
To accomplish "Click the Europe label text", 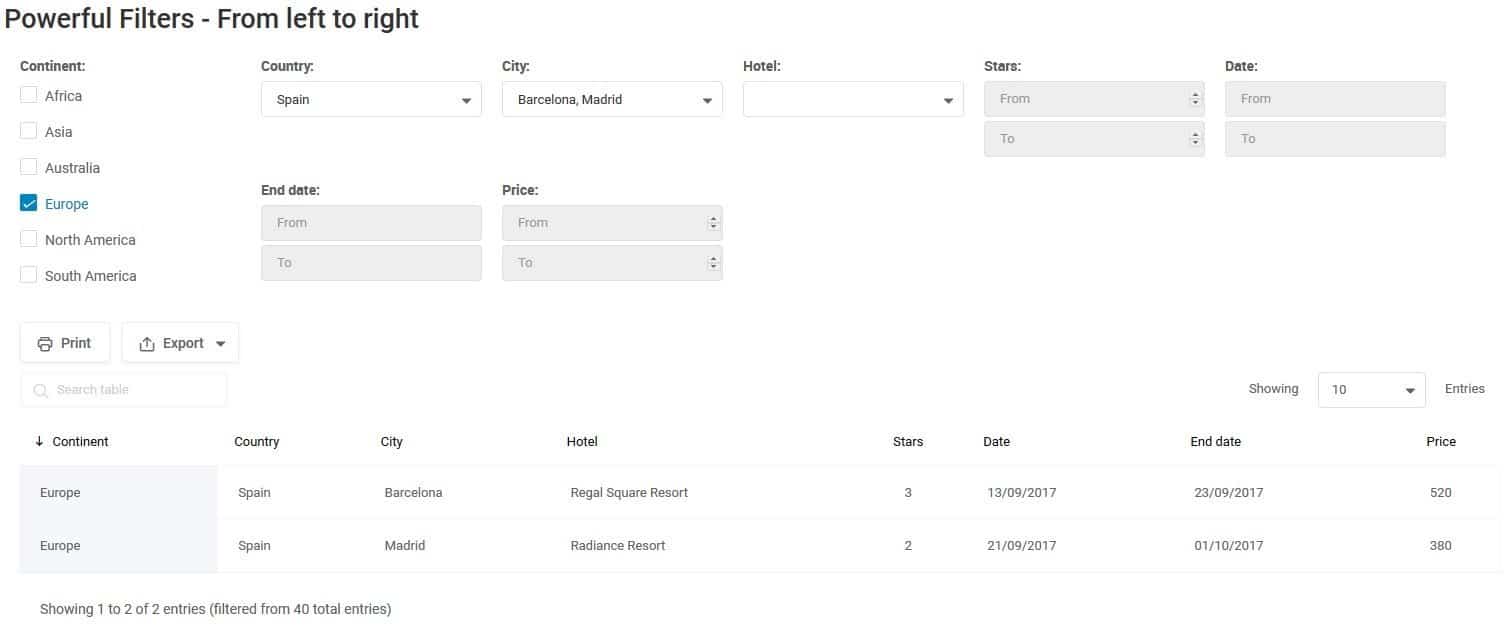I will [67, 204].
